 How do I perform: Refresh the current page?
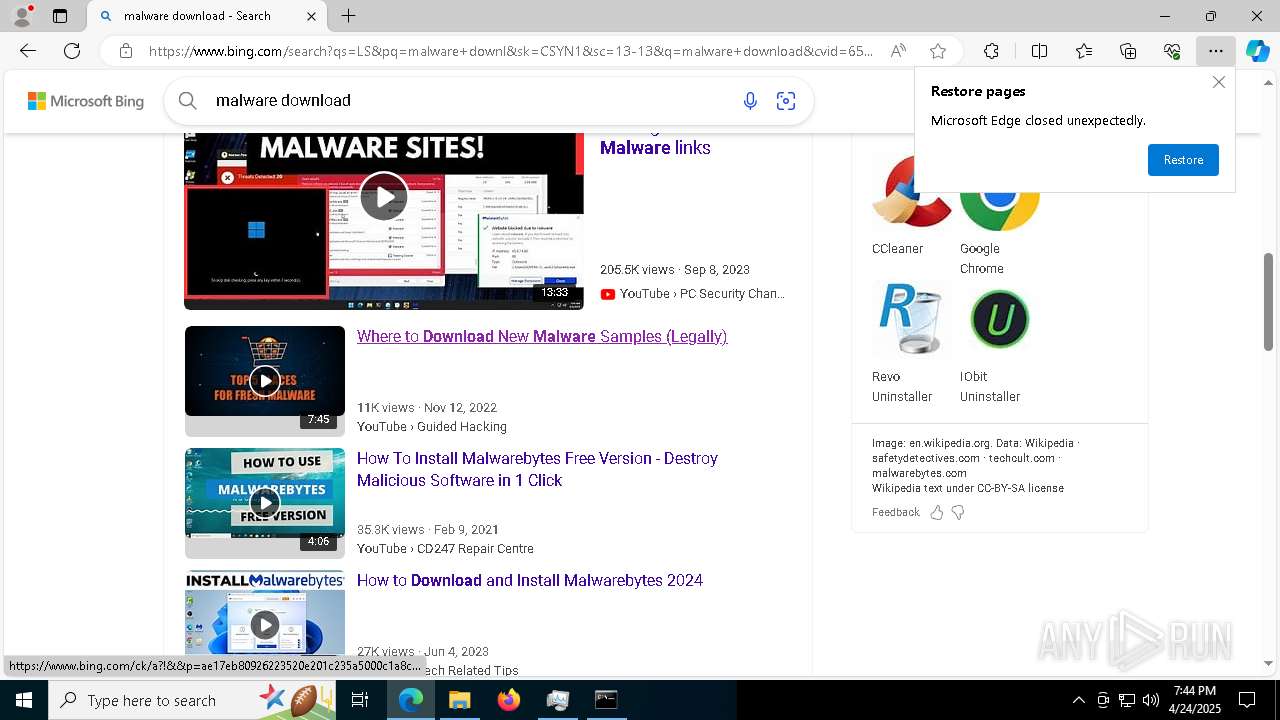pos(72,51)
